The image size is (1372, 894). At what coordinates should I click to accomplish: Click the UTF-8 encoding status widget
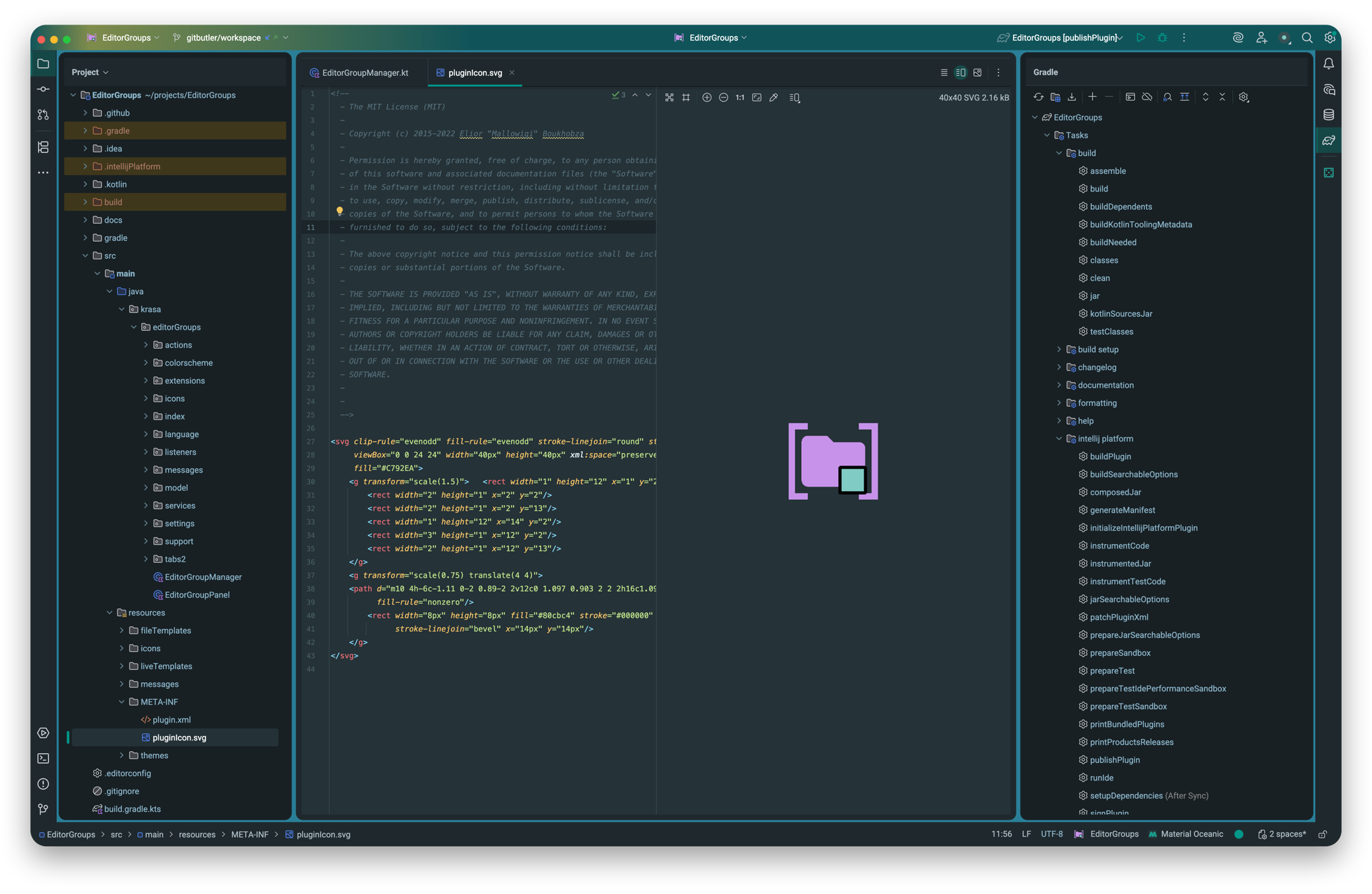(1052, 835)
